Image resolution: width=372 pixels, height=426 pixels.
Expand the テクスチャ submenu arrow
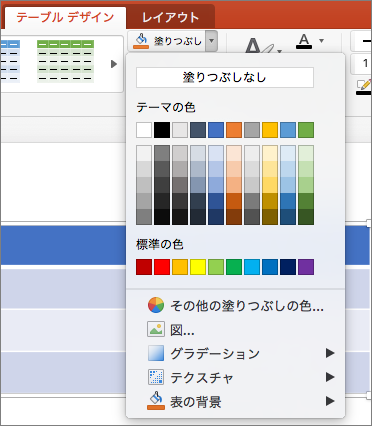[330, 377]
